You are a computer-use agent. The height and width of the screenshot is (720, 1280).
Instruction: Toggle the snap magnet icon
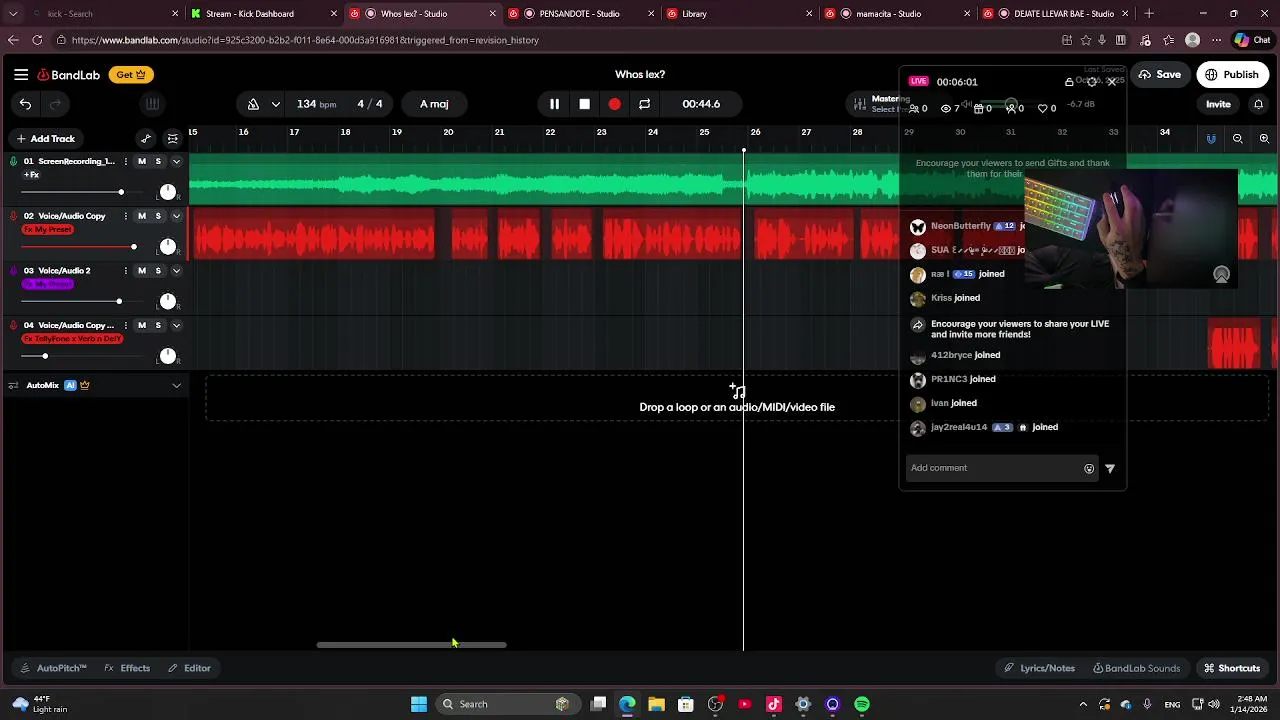click(1211, 139)
